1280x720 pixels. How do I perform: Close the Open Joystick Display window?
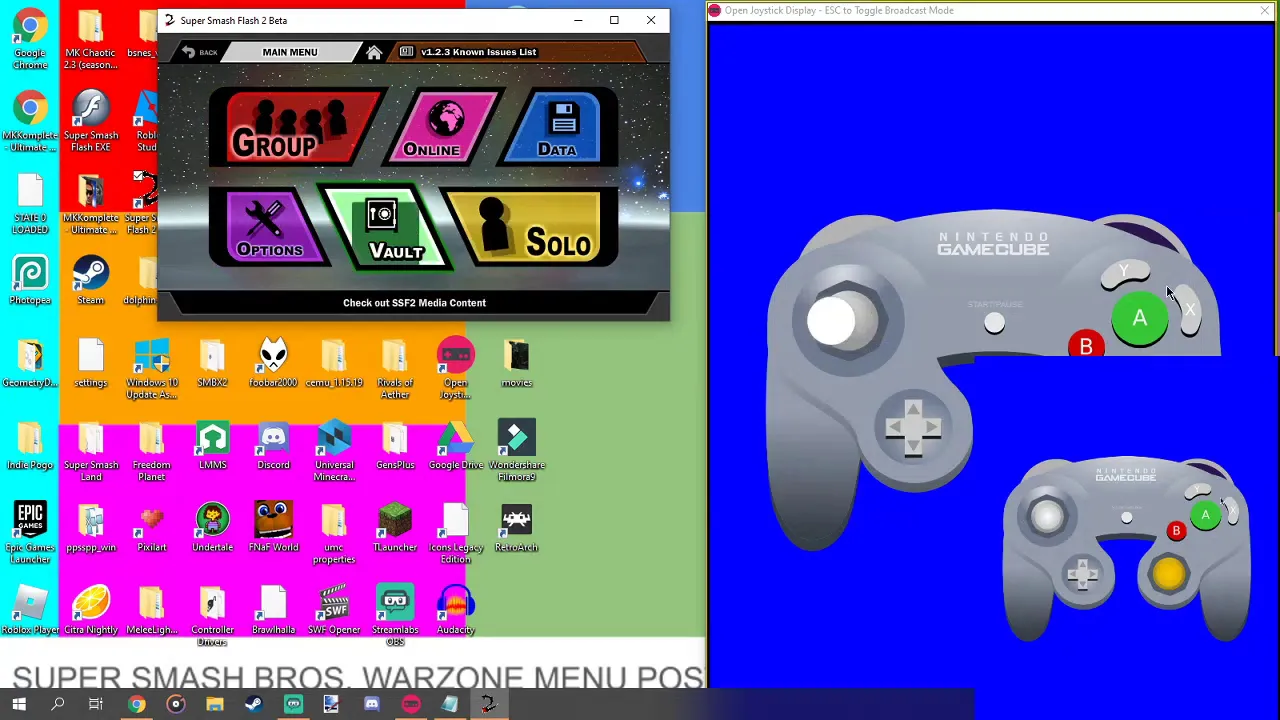(x=1264, y=10)
